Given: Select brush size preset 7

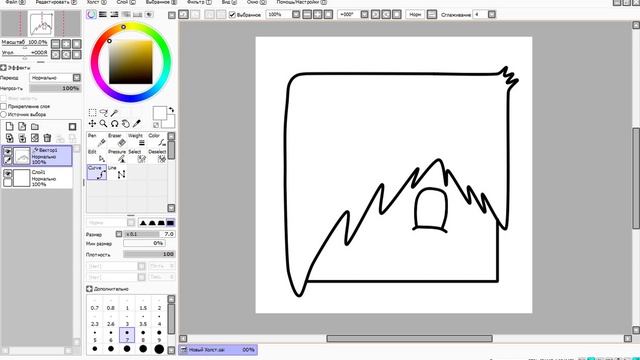Looking at the screenshot, I should [127, 336].
